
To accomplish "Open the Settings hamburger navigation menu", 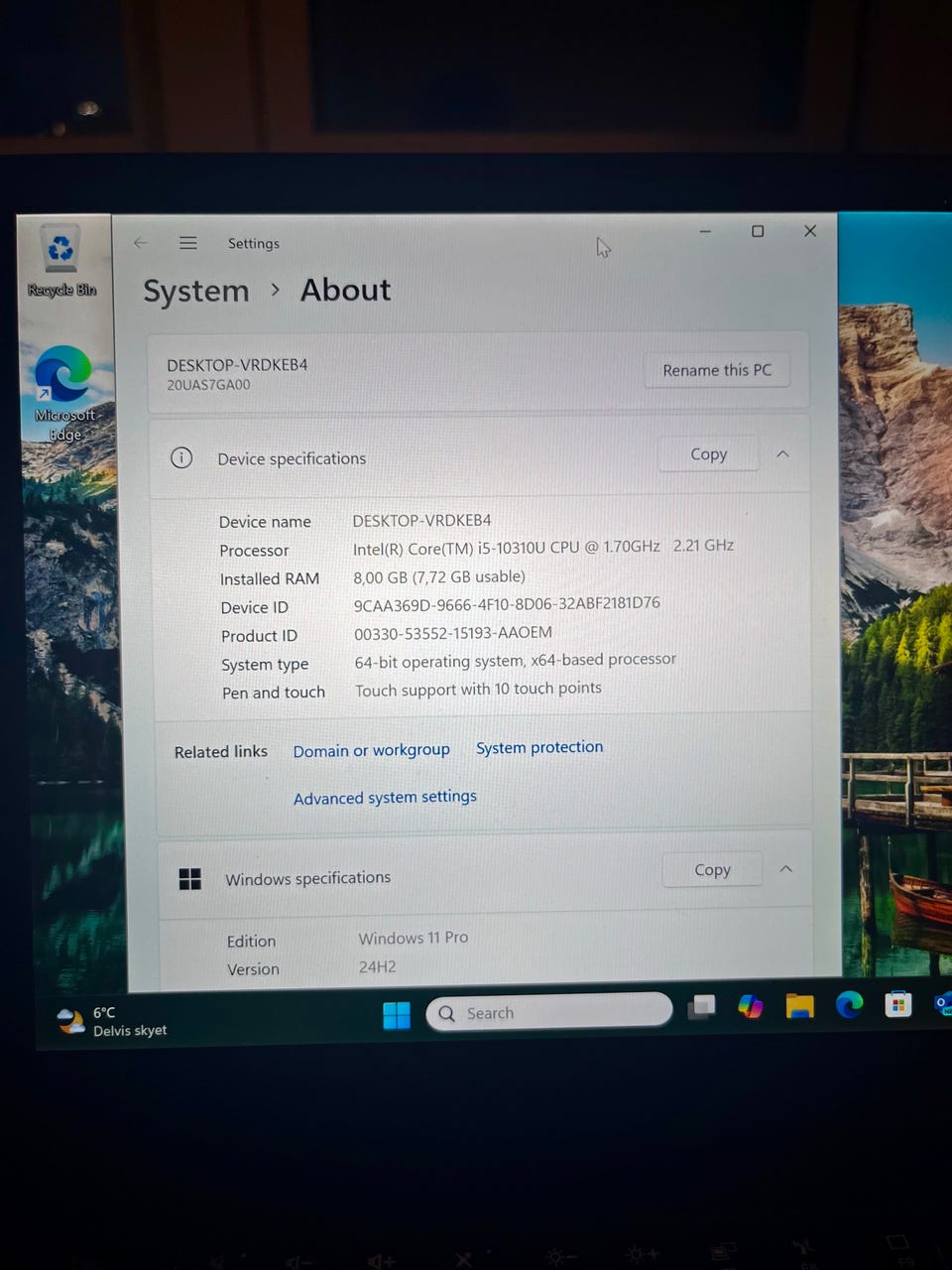I will 188,243.
